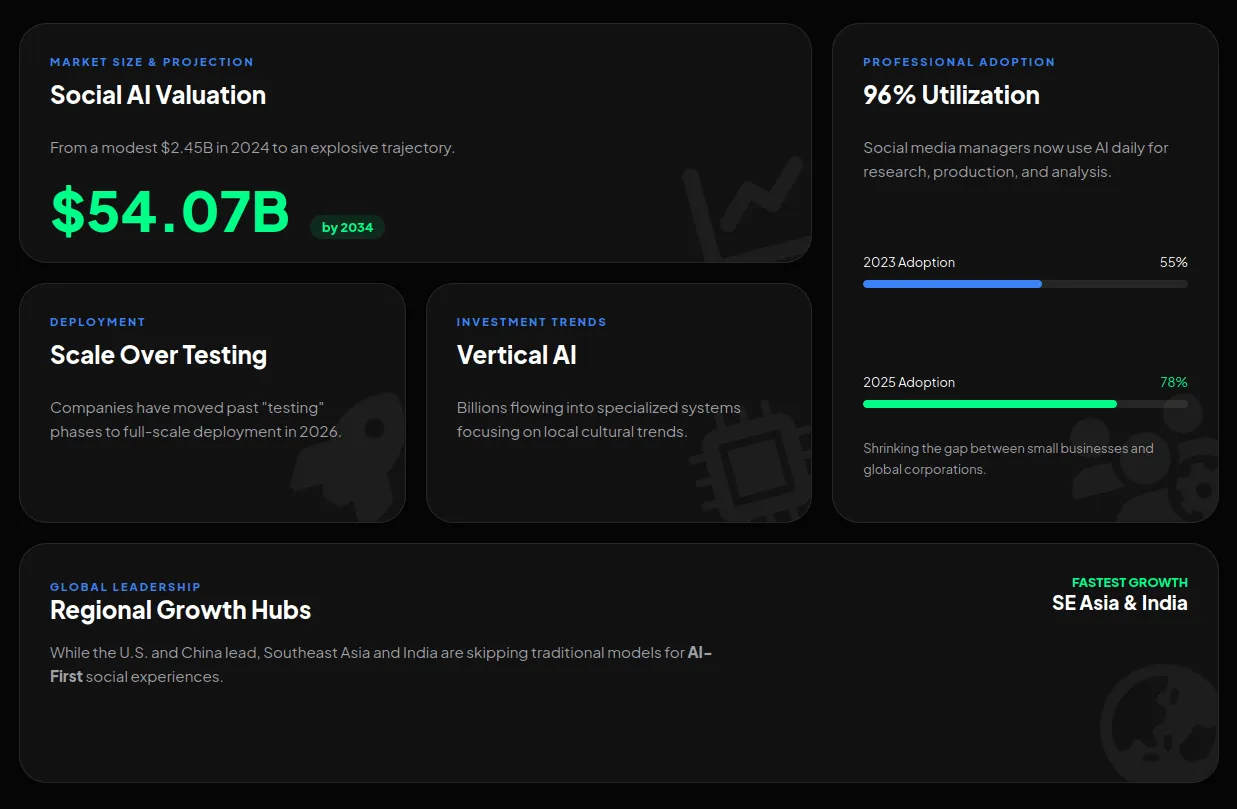Click the line chart icon in the valuation card
The image size is (1237, 809).
pos(745,210)
